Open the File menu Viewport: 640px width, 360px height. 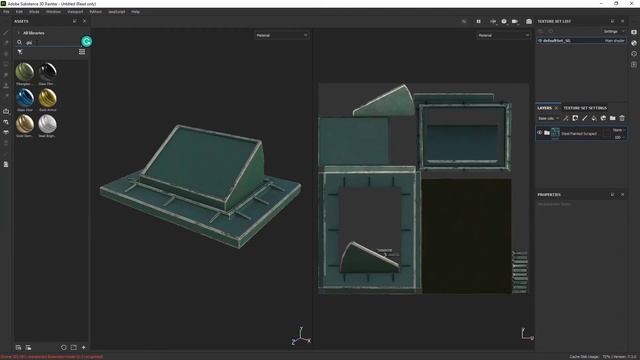click(6, 12)
